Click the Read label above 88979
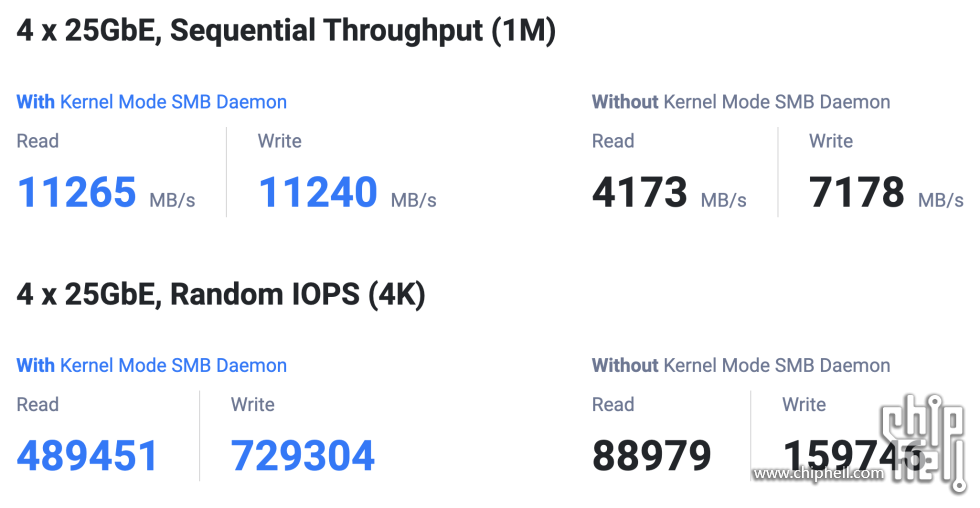The height and width of the screenshot is (508, 980). (613, 405)
